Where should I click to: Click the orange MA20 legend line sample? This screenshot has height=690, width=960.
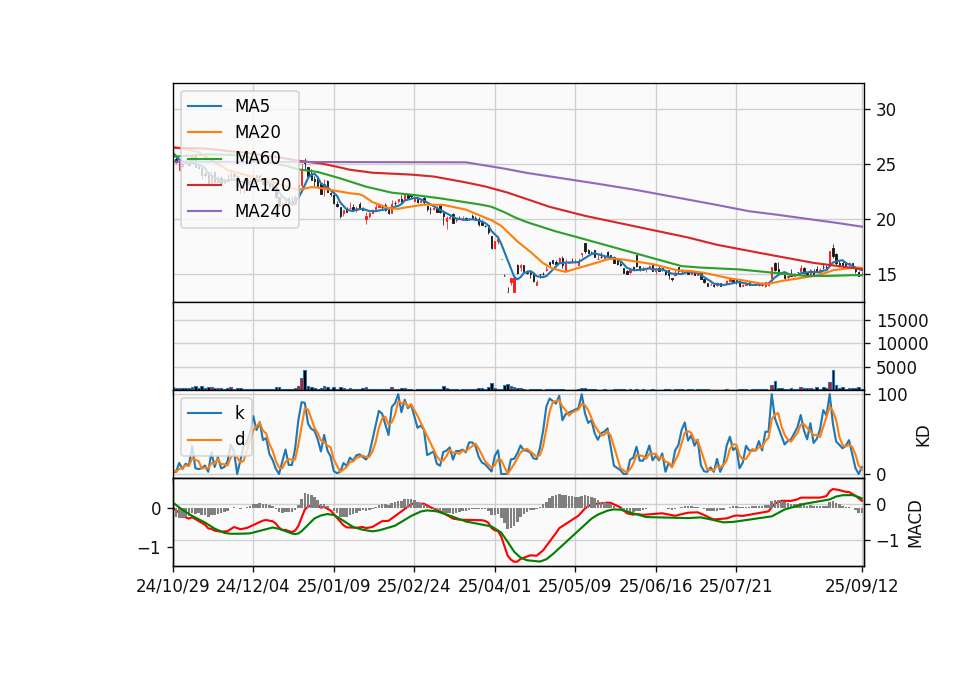[x=204, y=132]
